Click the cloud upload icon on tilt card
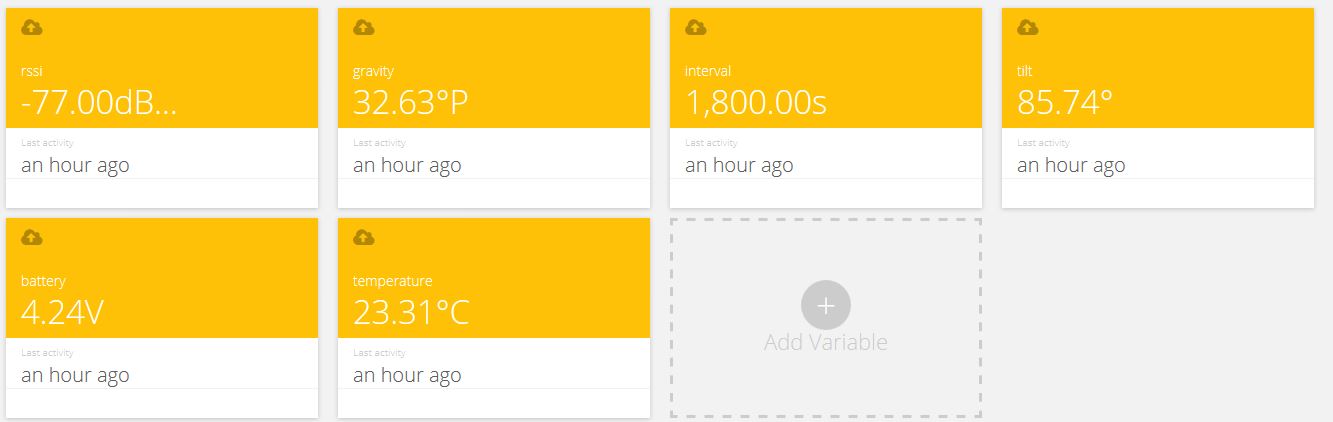Screen dimensions: 1333x422 point(1028,28)
